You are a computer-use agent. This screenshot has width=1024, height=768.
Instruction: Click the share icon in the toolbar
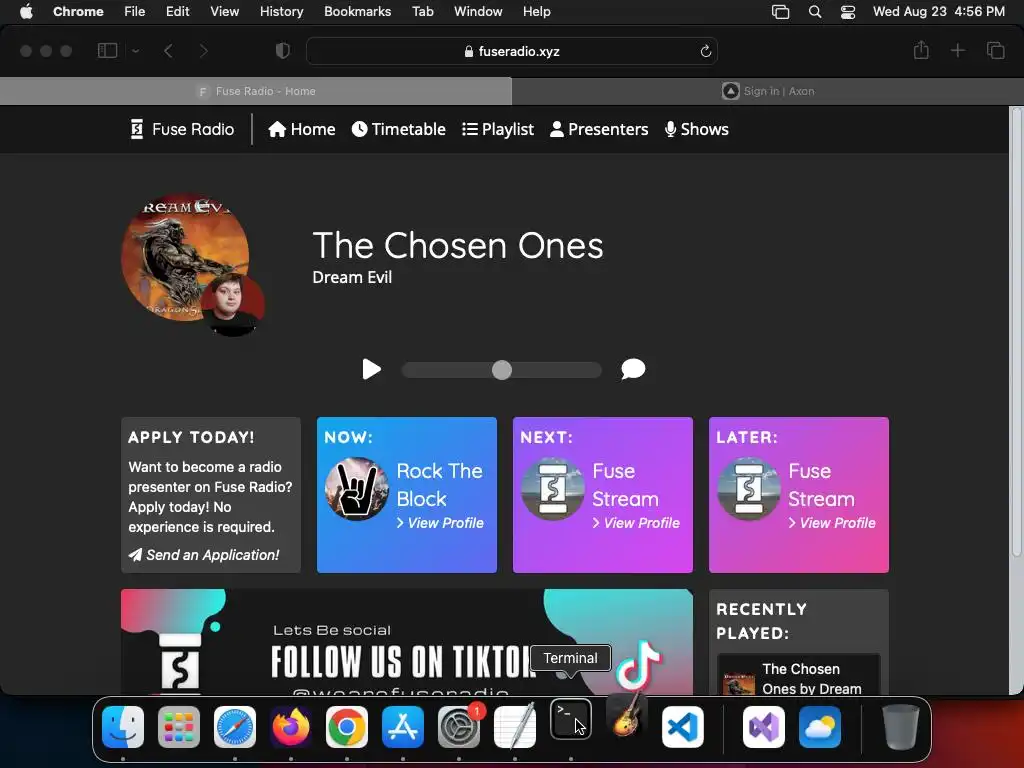point(921,50)
